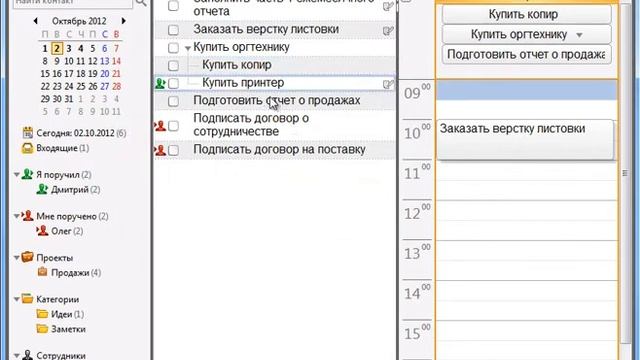The image size is (640, 360).
Task: Click the Дмитрий contact icon
Action: pos(42,189)
